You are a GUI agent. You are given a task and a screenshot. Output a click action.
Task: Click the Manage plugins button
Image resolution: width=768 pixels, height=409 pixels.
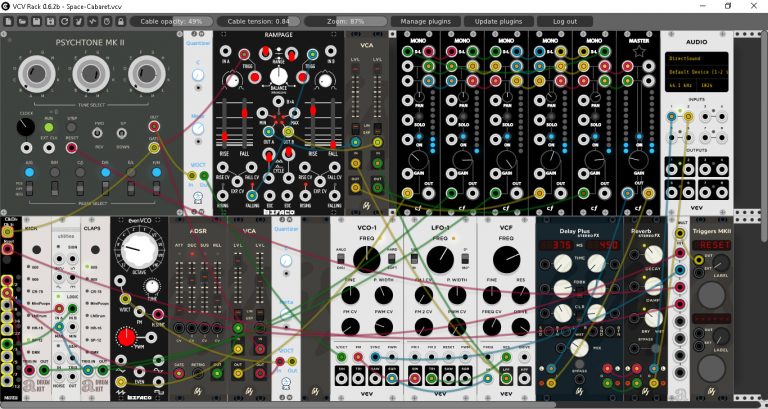pos(426,22)
